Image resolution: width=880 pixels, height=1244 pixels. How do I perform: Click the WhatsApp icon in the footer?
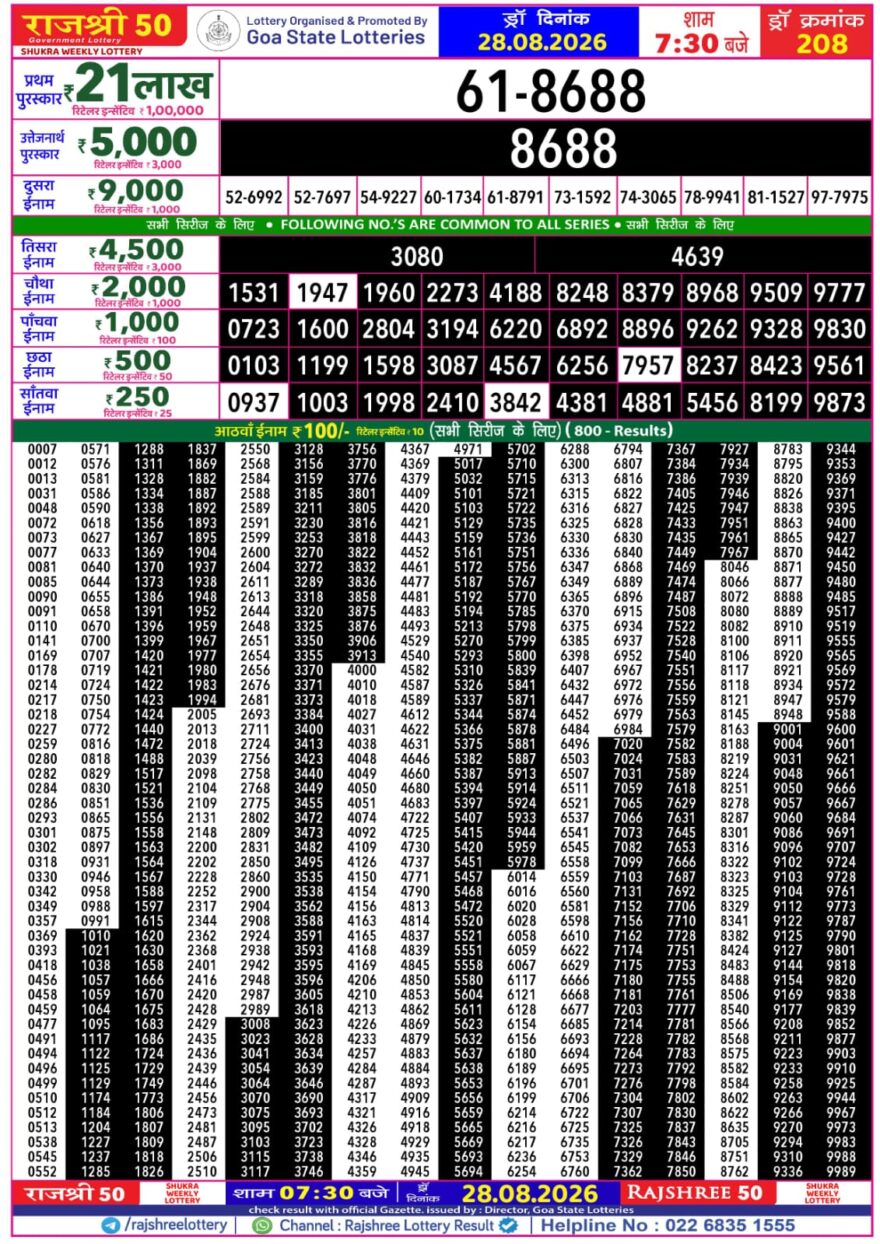262,1225
